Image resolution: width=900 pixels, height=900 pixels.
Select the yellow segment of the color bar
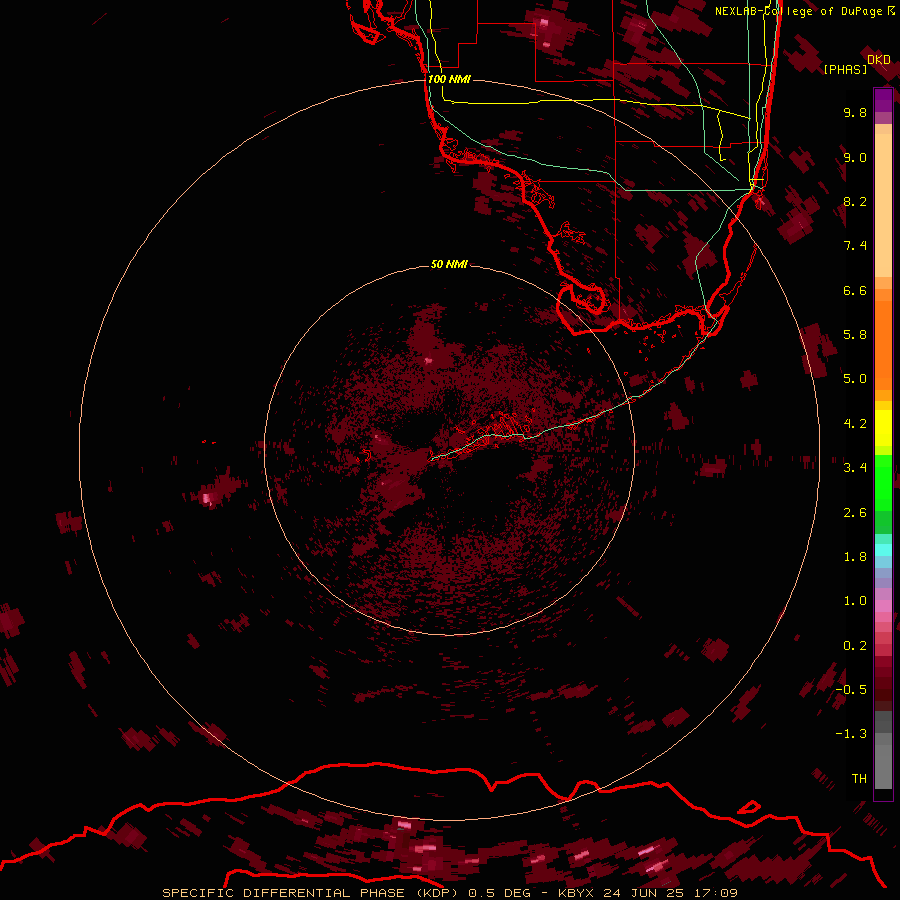(883, 428)
